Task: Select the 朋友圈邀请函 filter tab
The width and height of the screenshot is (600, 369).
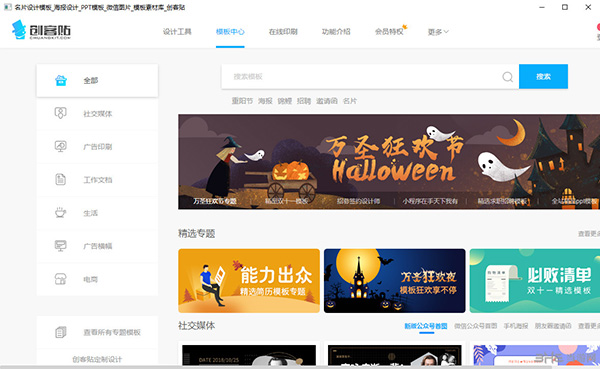Action: 553,326
